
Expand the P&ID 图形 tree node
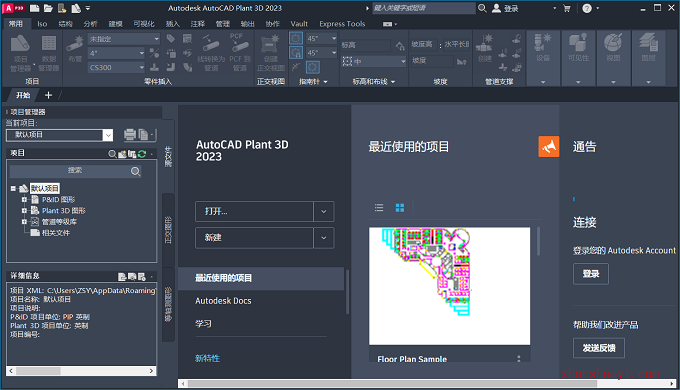pos(24,200)
